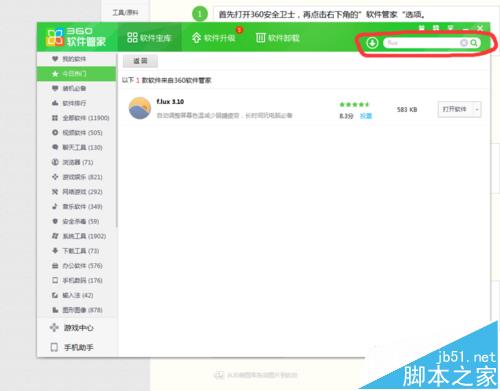Screen dimensions: 500x391
Task: Click the 工具/原料 label in the background page
Action: click(125, 13)
